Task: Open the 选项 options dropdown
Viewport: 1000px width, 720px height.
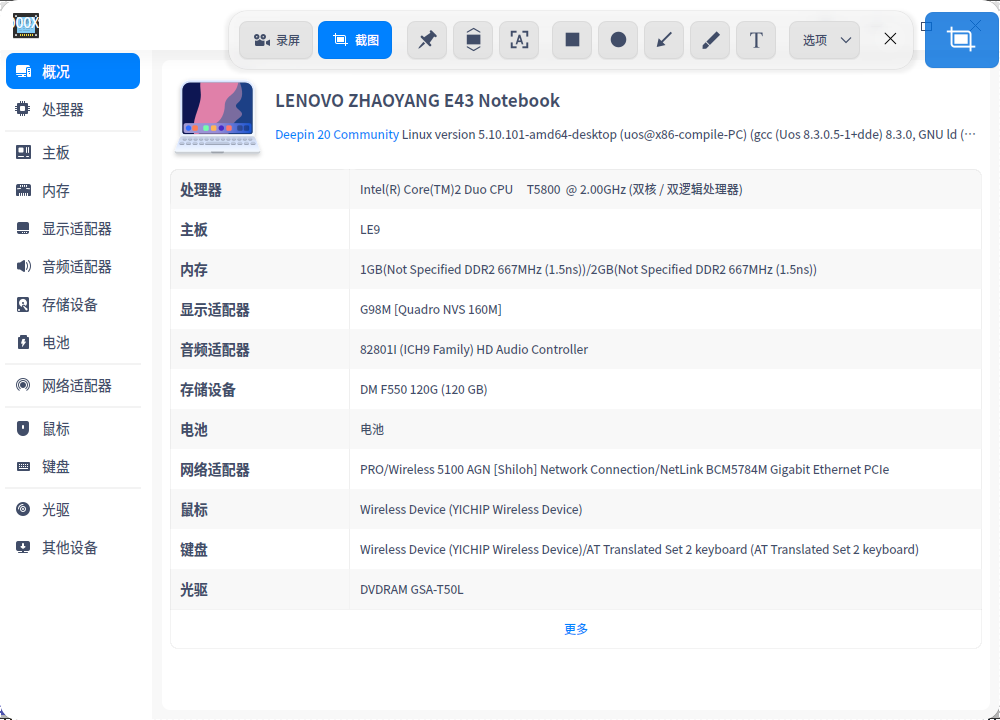Action: coord(825,40)
